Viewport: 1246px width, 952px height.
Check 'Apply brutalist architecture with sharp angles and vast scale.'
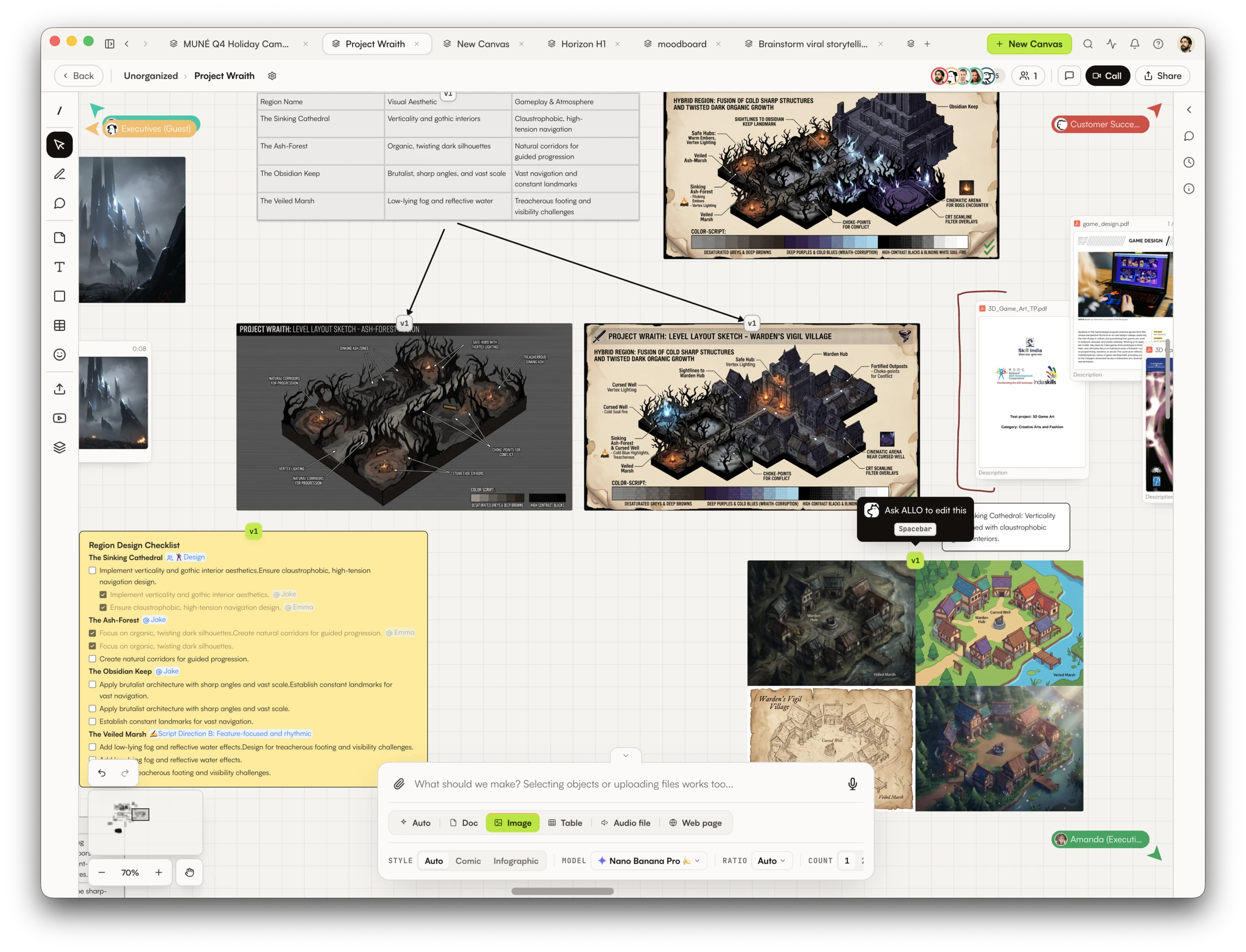pyautogui.click(x=92, y=709)
